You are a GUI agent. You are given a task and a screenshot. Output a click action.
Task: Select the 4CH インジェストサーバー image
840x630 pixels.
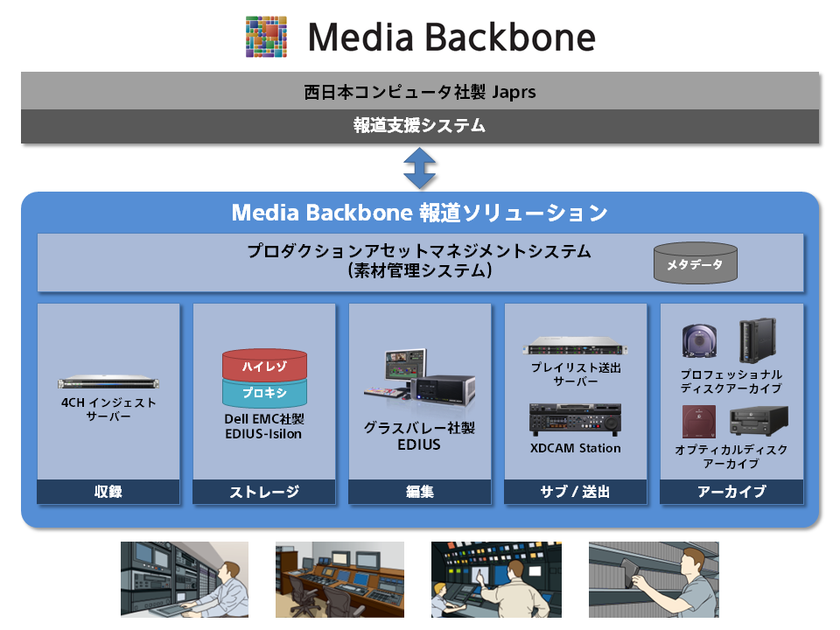[x=107, y=380]
